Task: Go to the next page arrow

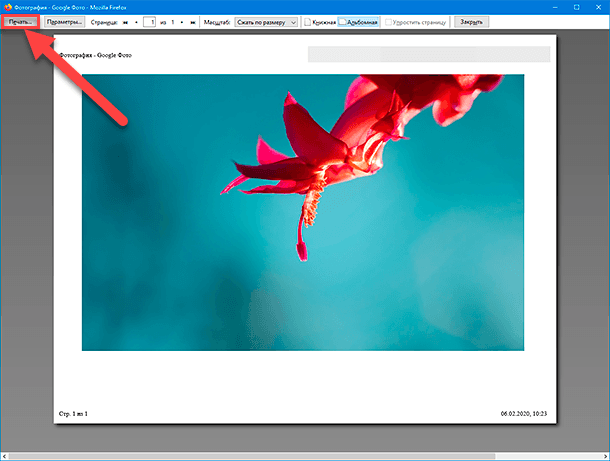Action: pos(181,21)
